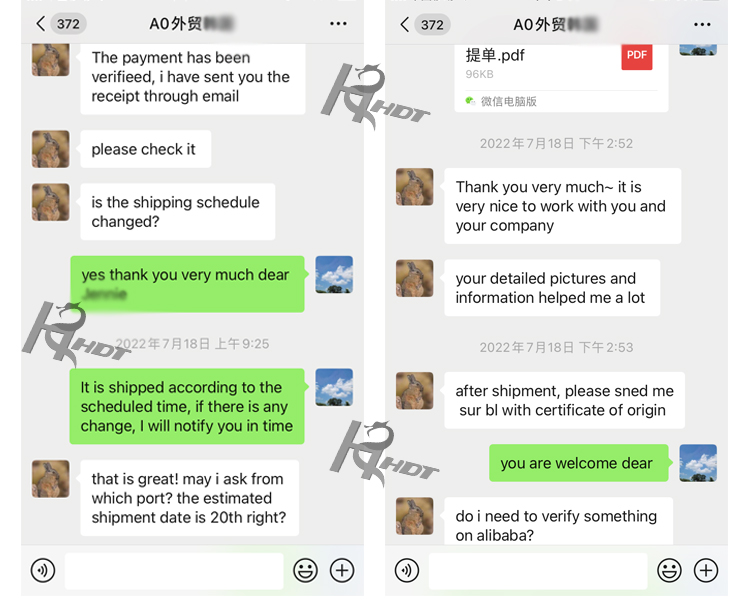Tap 'do i need to verify something' message
Image resolution: width=750 pixels, height=600 pixels.
coord(559,522)
